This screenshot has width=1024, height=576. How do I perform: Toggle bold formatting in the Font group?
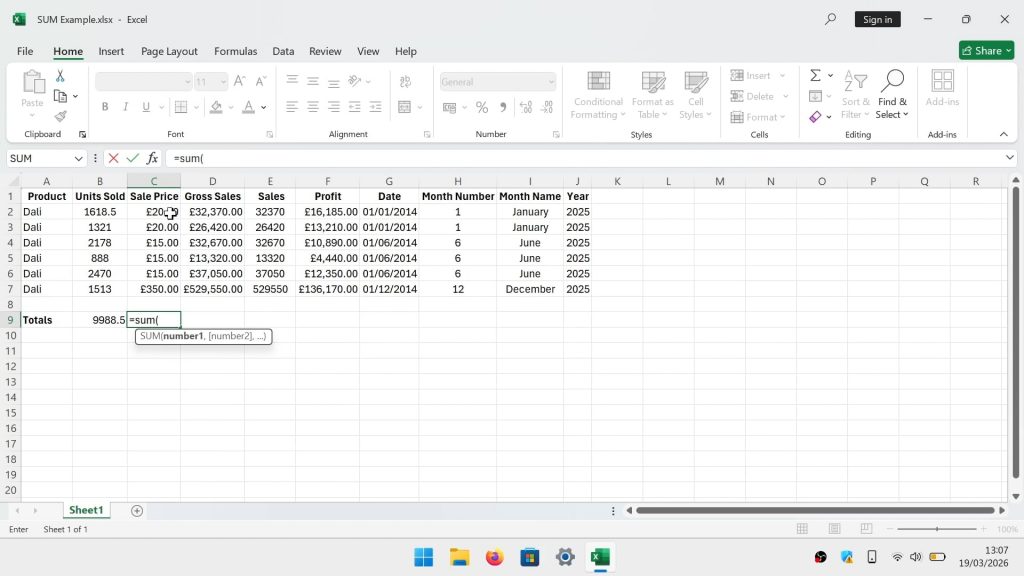[x=104, y=105]
